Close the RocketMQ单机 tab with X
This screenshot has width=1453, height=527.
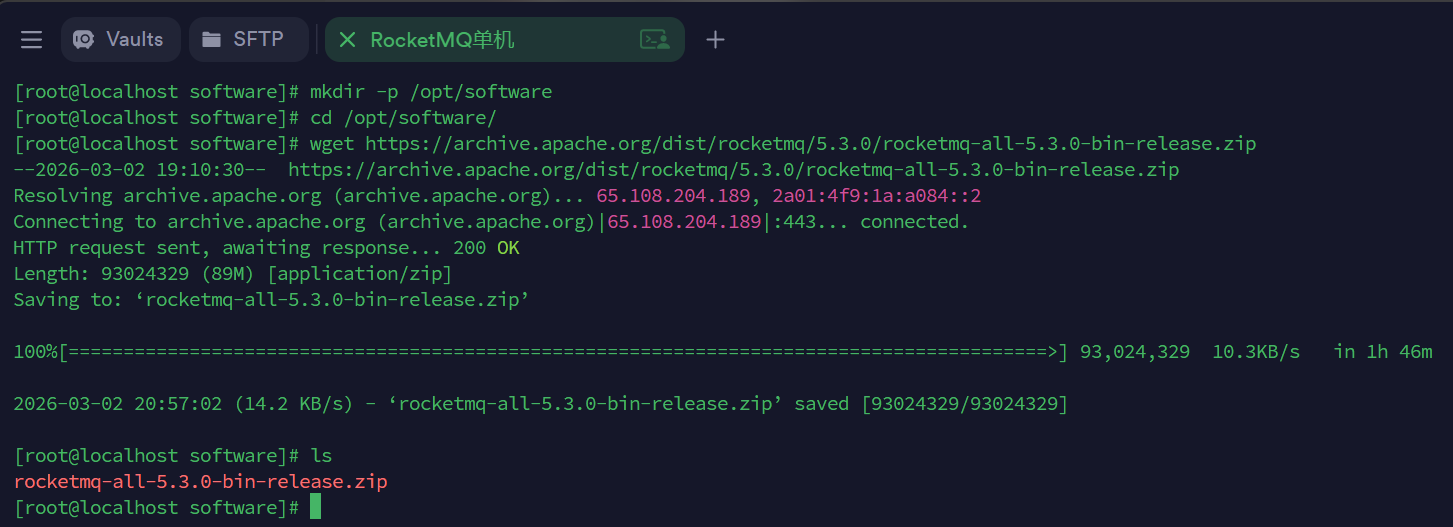point(347,40)
